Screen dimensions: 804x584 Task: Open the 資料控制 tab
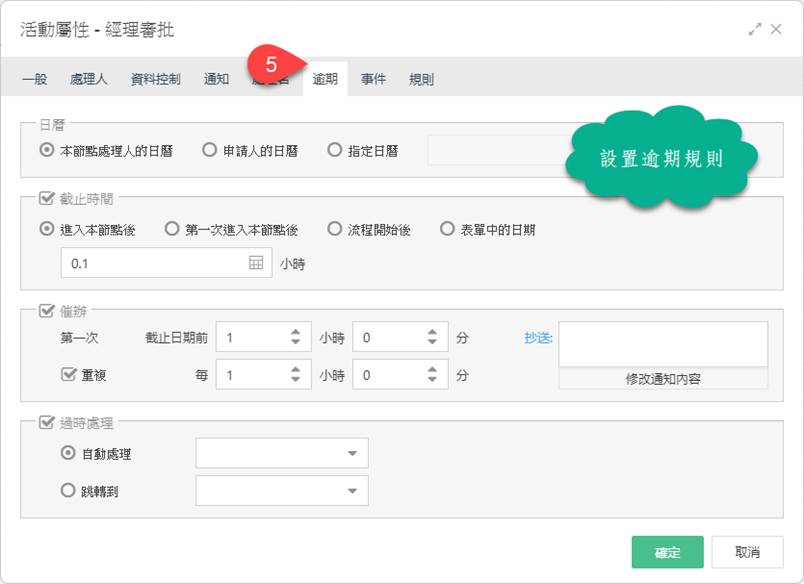click(155, 79)
